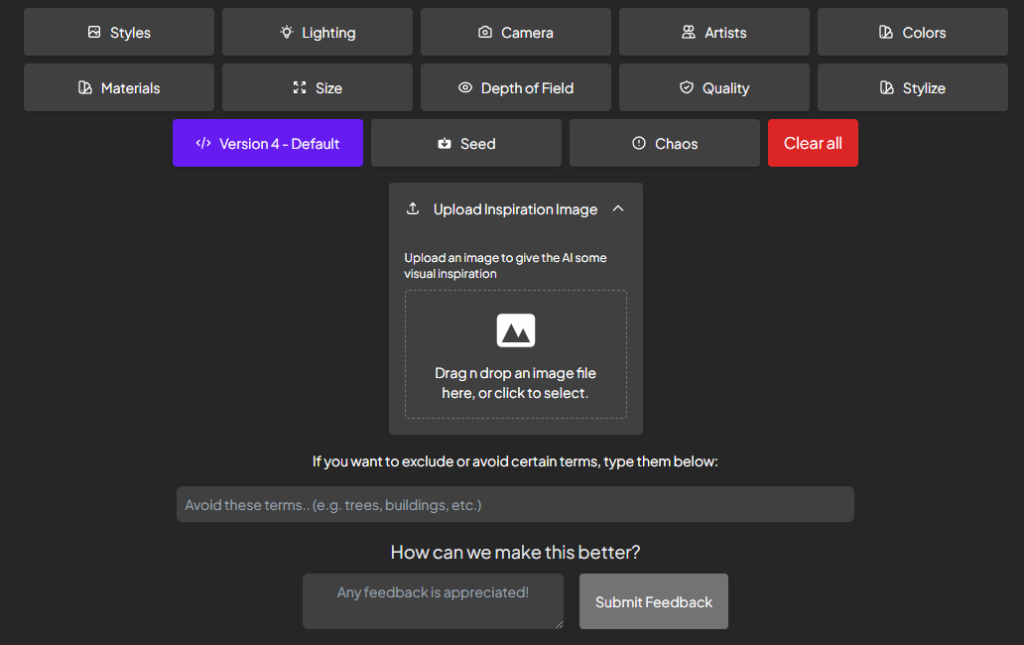The image size is (1024, 645).
Task: Open the Quality options
Action: [x=714, y=87]
